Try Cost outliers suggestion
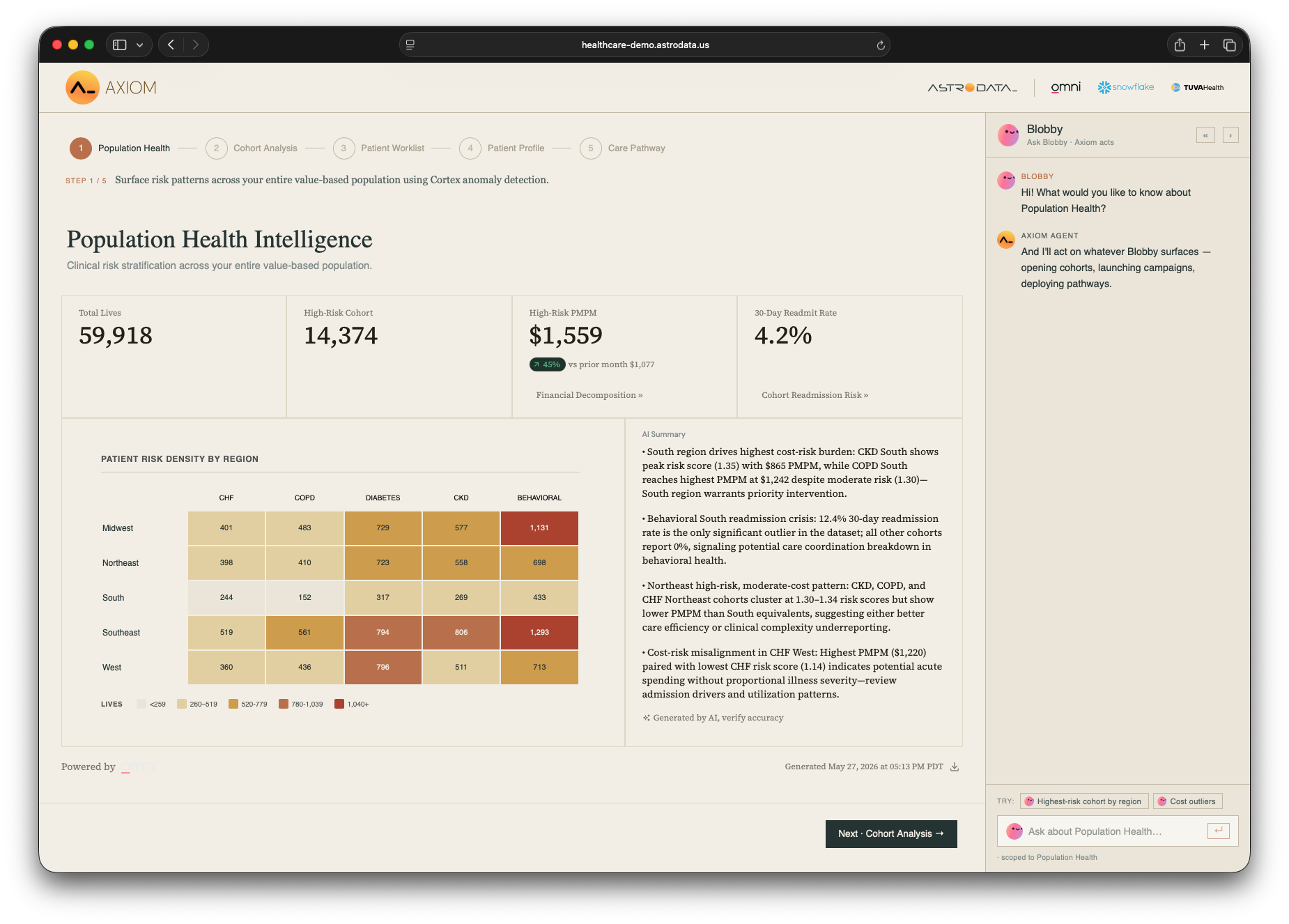Viewport: 1289px width, 924px height. [x=1187, y=801]
